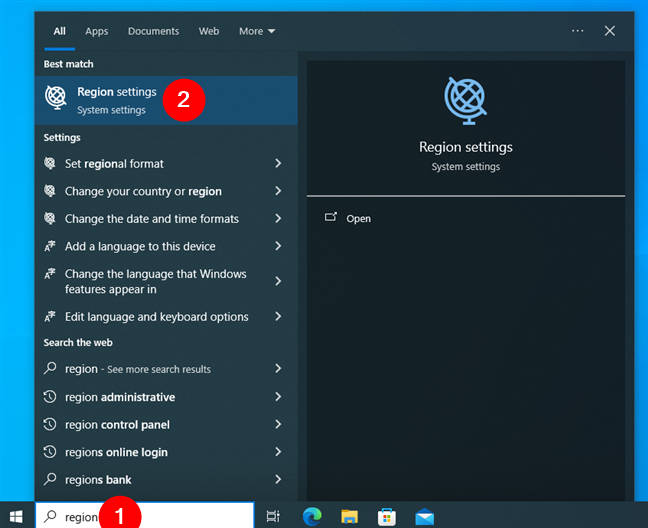
Task: Select region control panel suggestion
Action: (x=166, y=425)
